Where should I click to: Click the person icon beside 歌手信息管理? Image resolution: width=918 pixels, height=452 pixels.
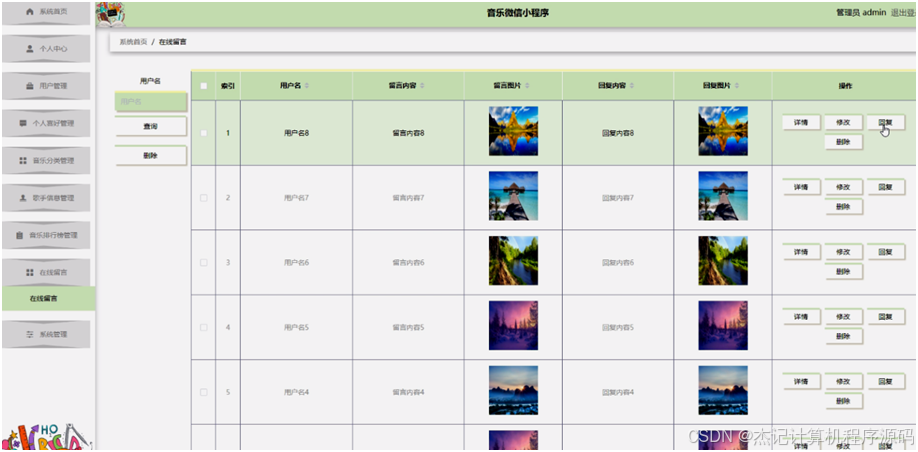click(x=23, y=198)
